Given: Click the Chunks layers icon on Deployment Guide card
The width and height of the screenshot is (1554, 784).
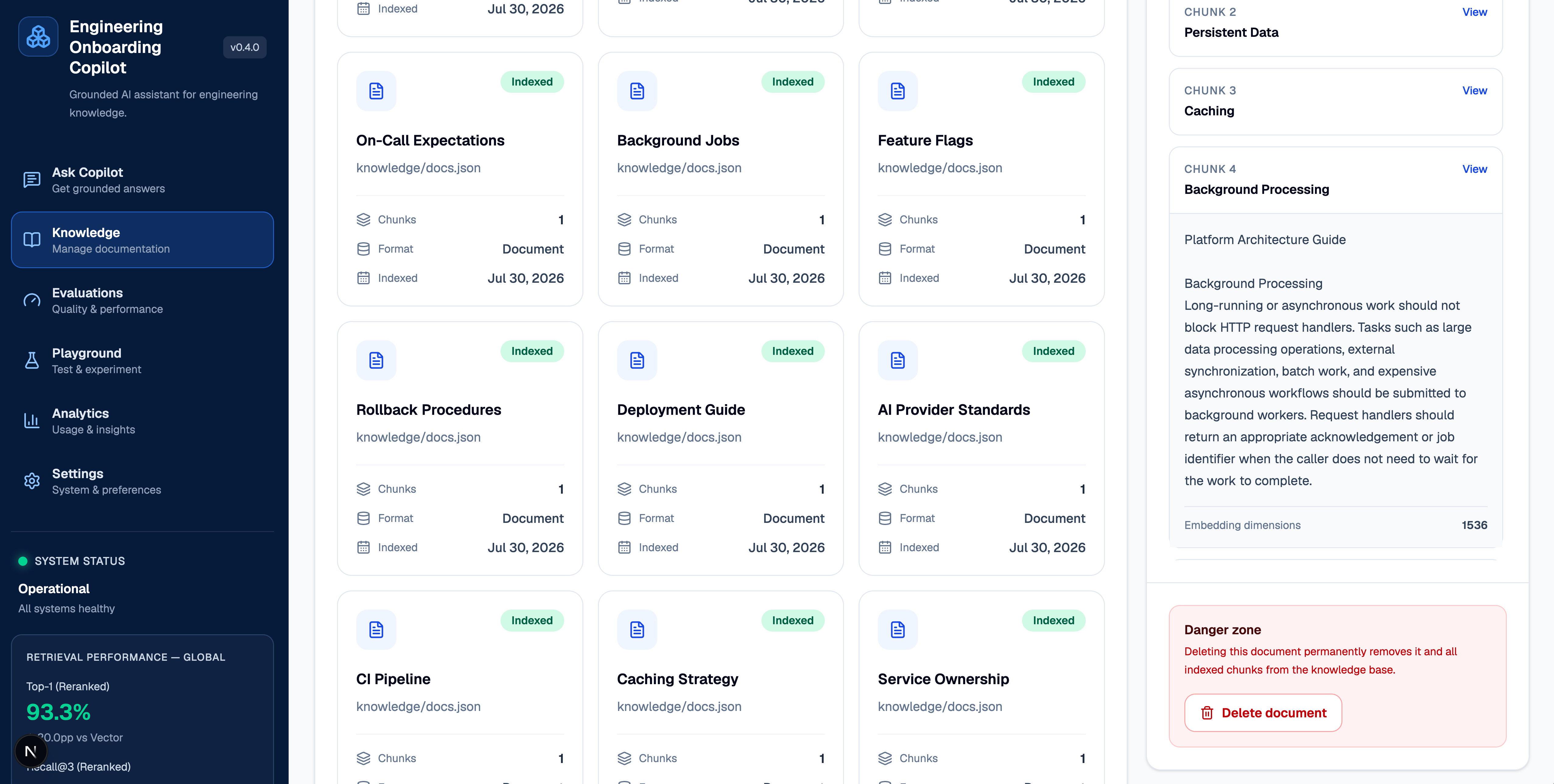Looking at the screenshot, I should (x=624, y=489).
